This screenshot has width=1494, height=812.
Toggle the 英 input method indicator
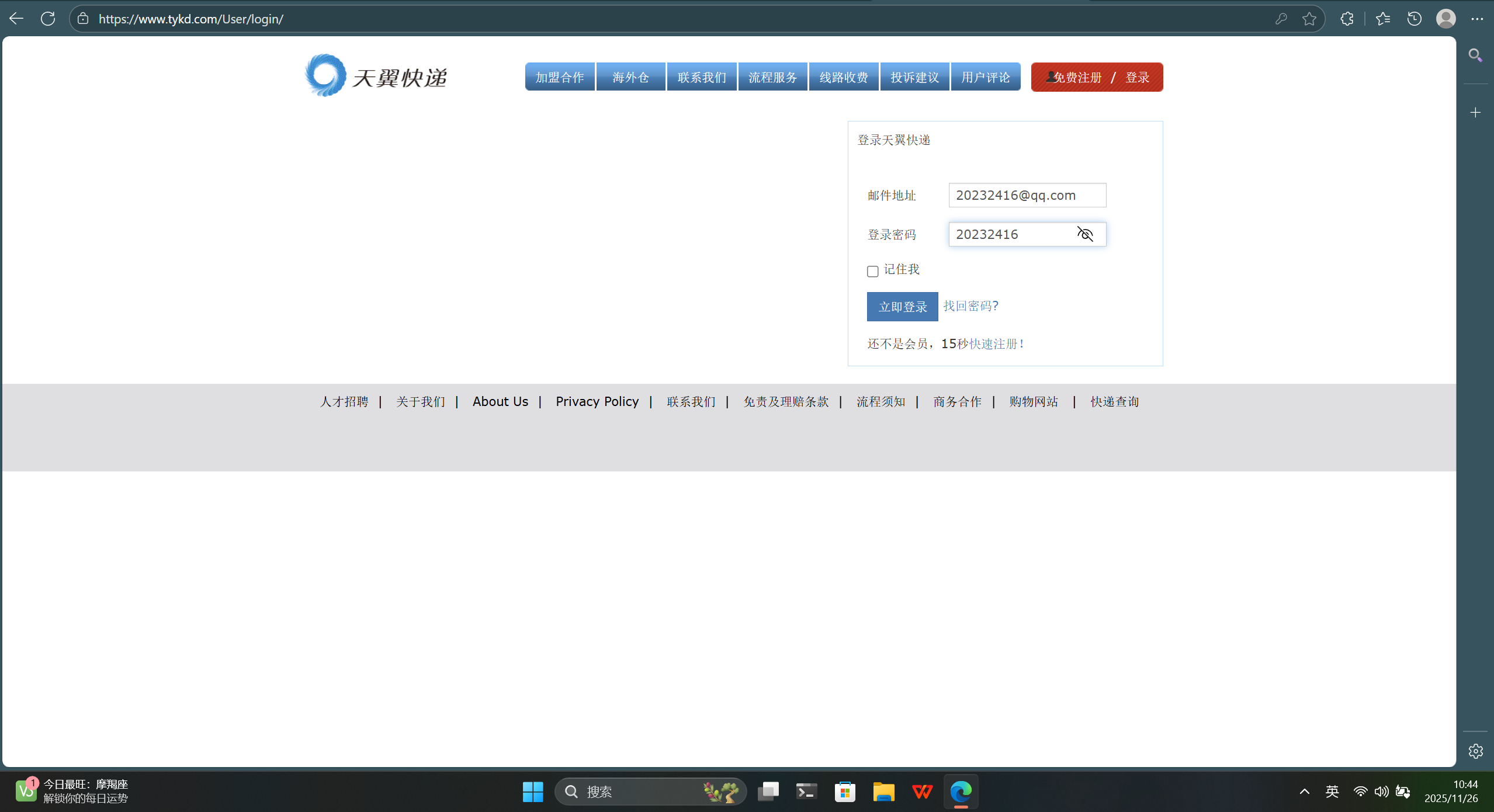(1332, 792)
